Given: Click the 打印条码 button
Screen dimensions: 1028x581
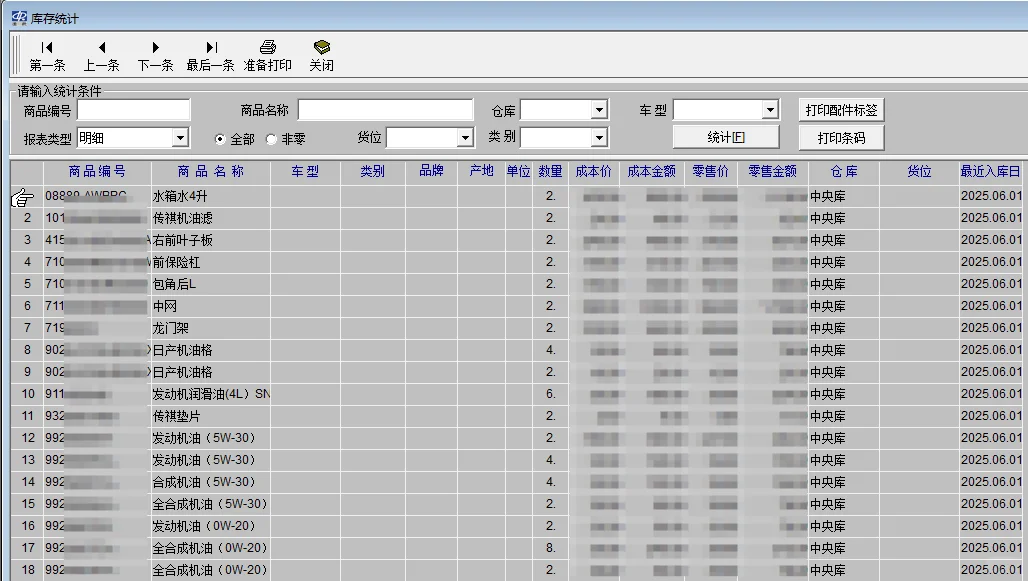Looking at the screenshot, I should point(841,138).
